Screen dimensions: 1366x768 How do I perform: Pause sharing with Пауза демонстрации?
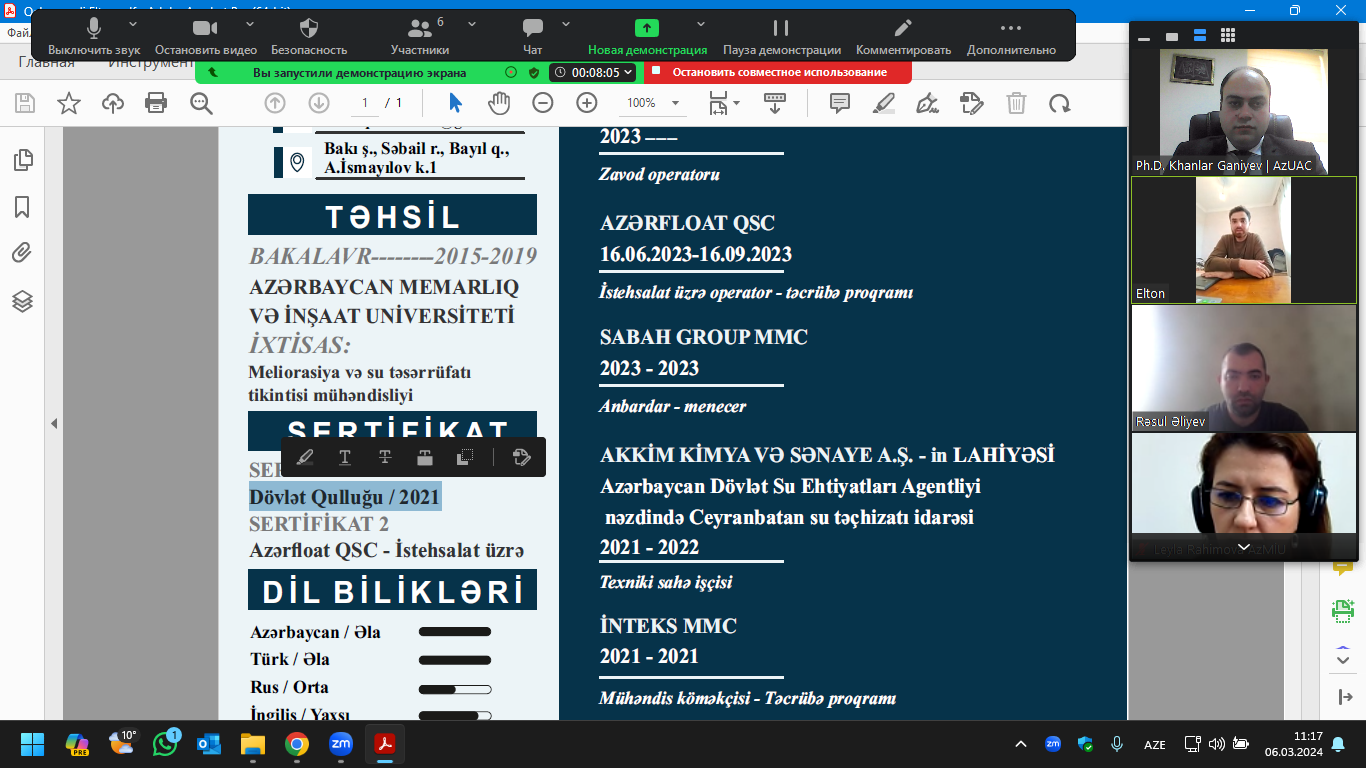click(x=781, y=37)
